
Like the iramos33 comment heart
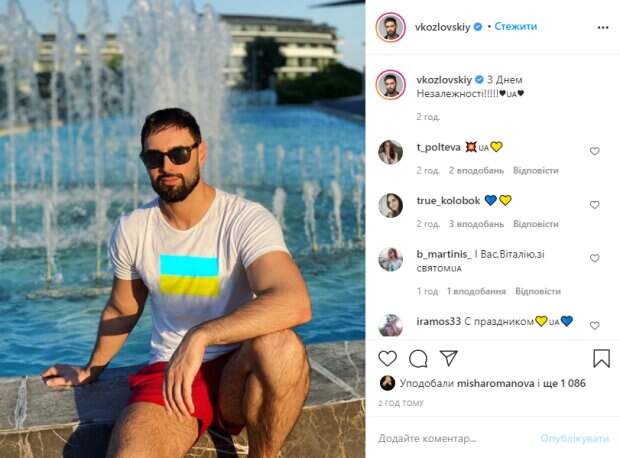pos(594,326)
